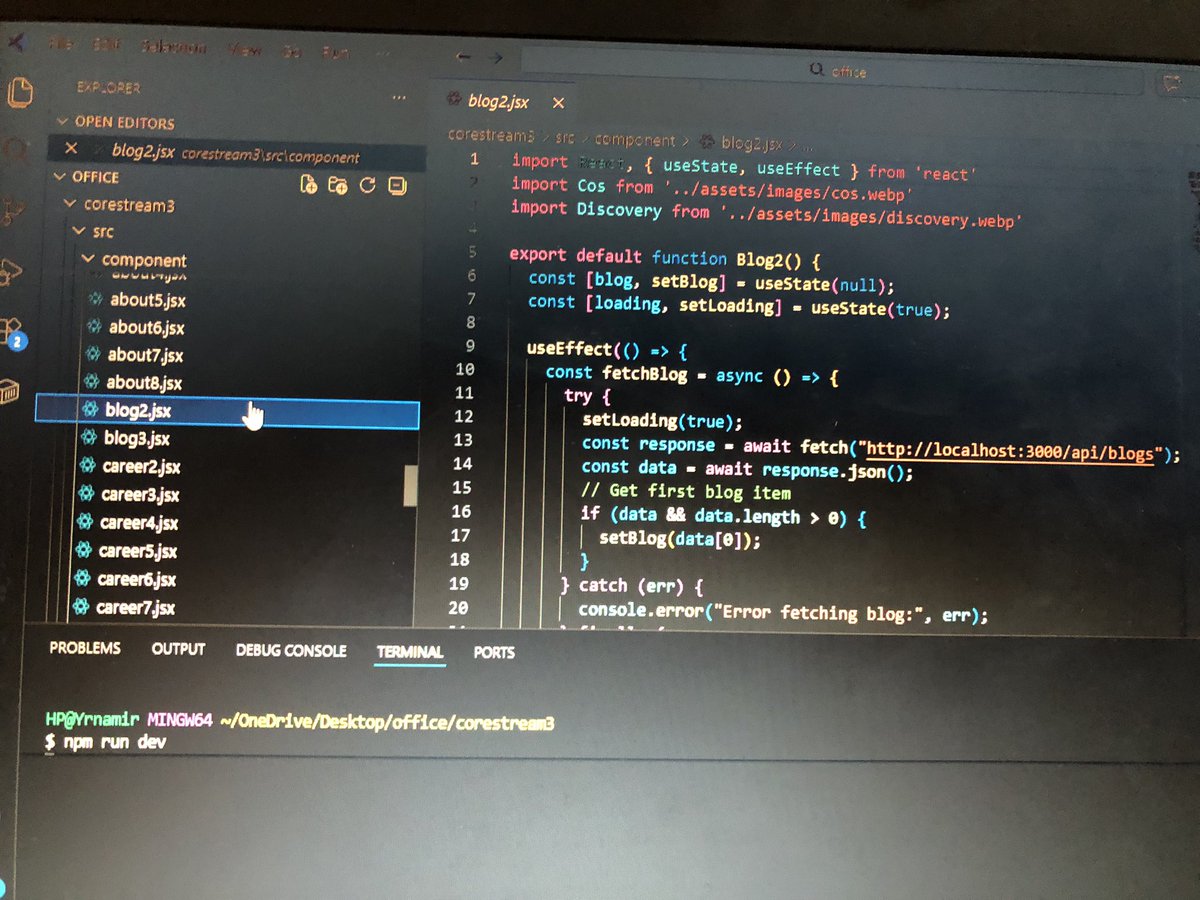Refresh the Explorer file tree
Viewport: 1200px width, 900px height.
(x=367, y=185)
